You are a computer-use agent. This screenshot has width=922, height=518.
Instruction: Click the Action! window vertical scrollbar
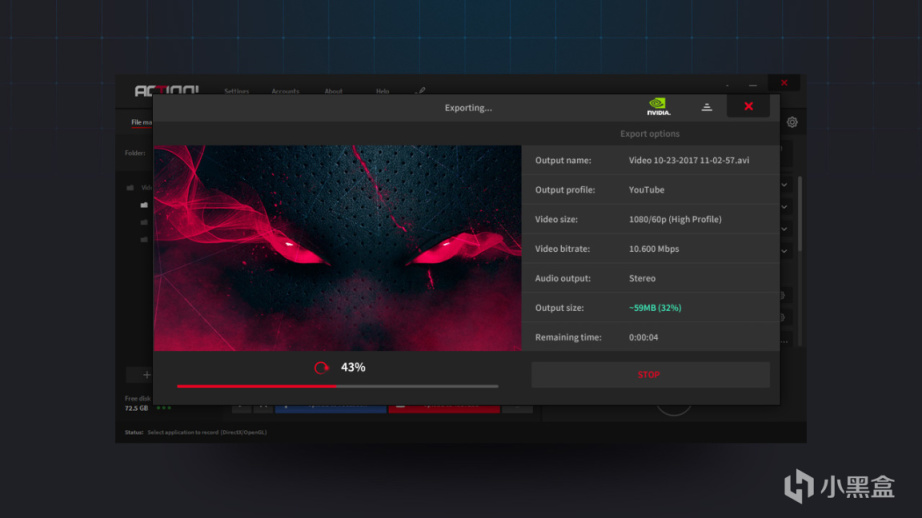[x=800, y=213]
